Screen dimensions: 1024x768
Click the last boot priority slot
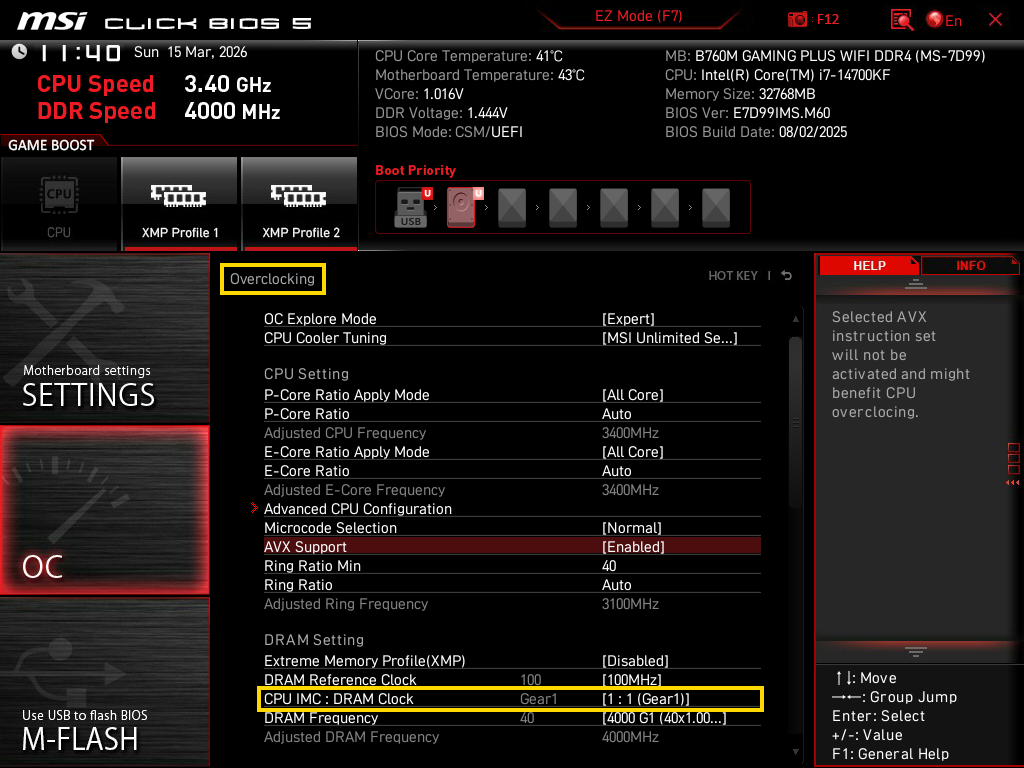(x=716, y=207)
